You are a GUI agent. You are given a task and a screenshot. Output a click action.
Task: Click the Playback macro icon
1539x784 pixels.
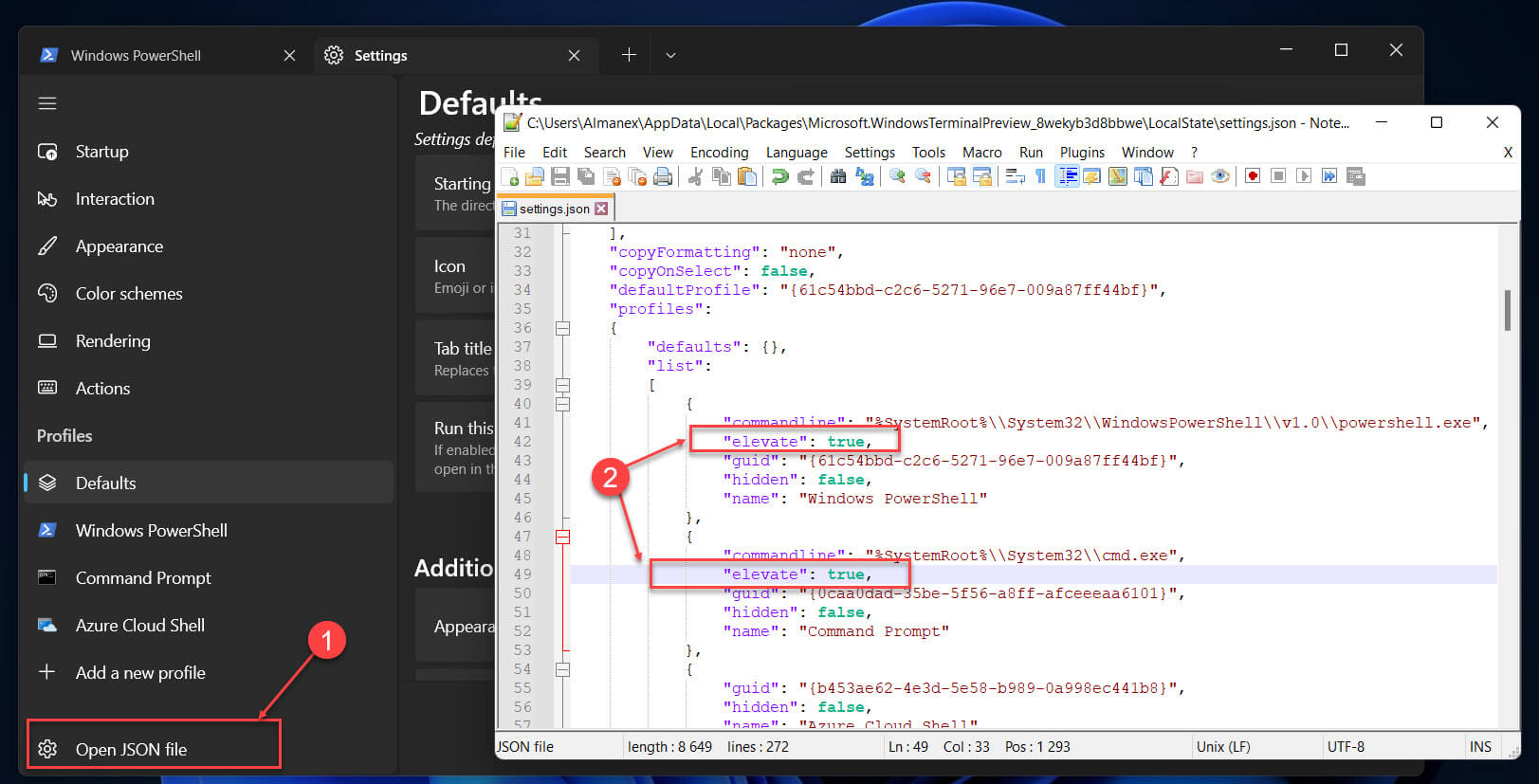[1304, 176]
